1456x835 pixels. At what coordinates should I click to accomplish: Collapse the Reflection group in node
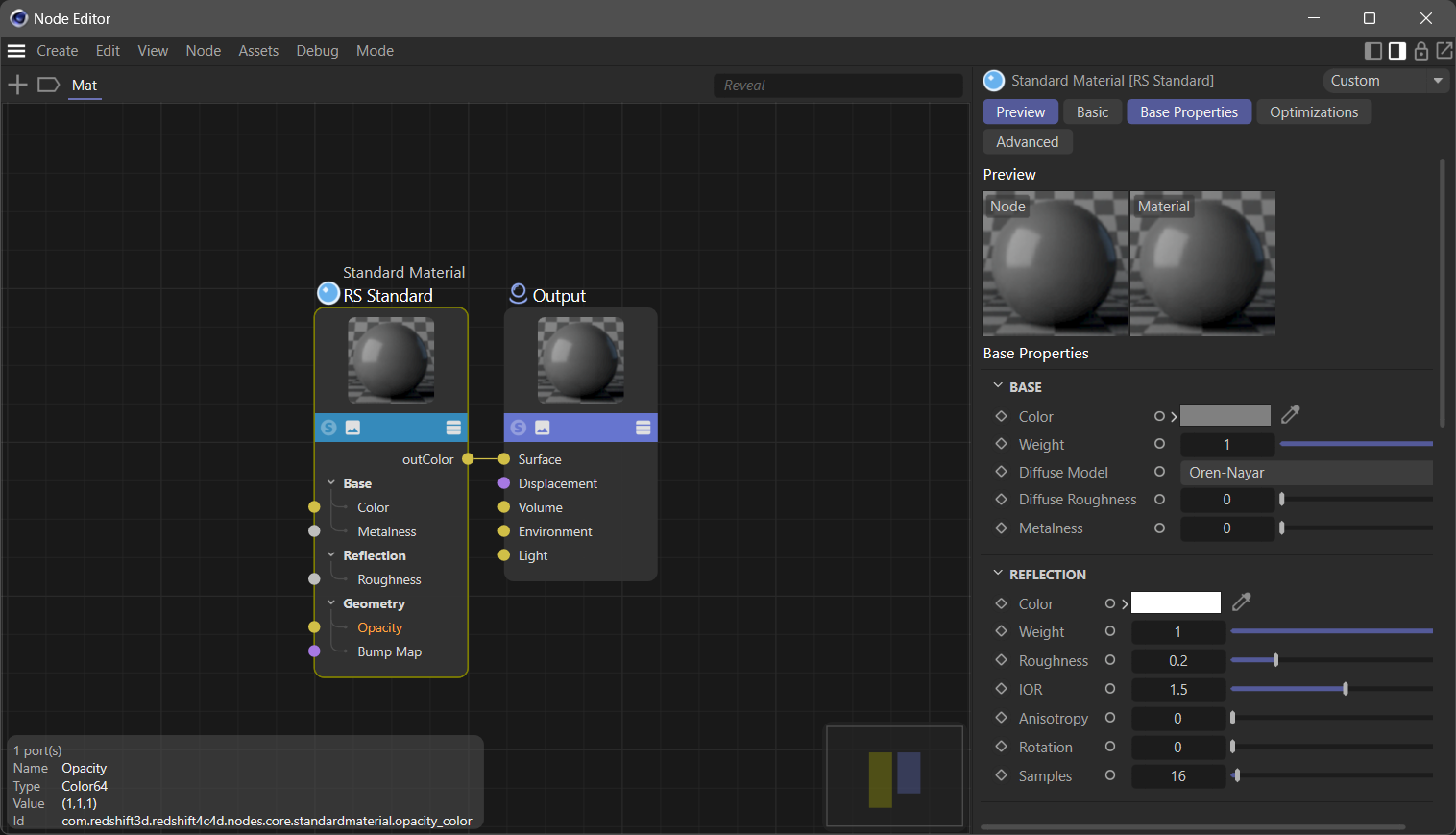coord(331,555)
